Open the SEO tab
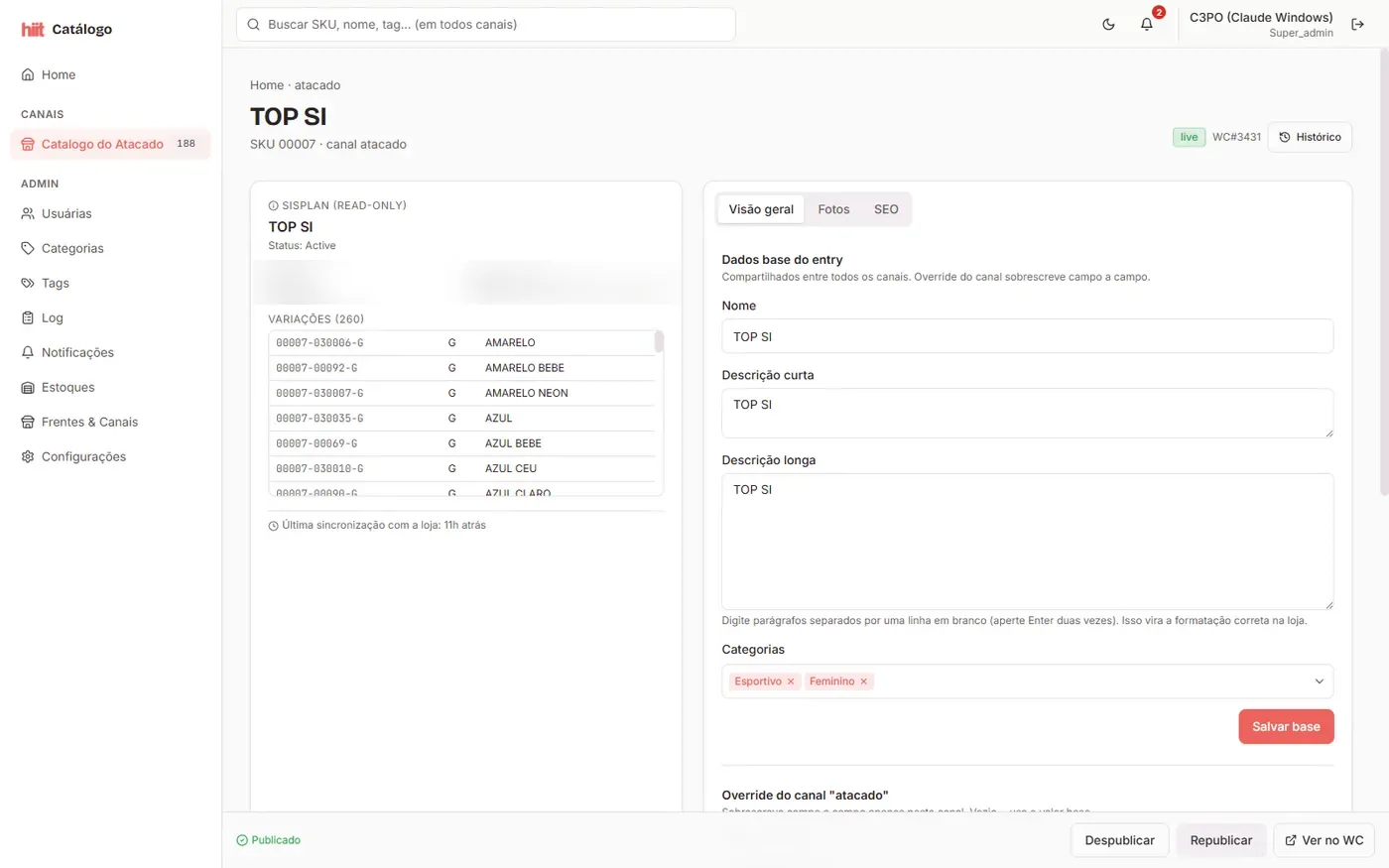 coord(886,209)
